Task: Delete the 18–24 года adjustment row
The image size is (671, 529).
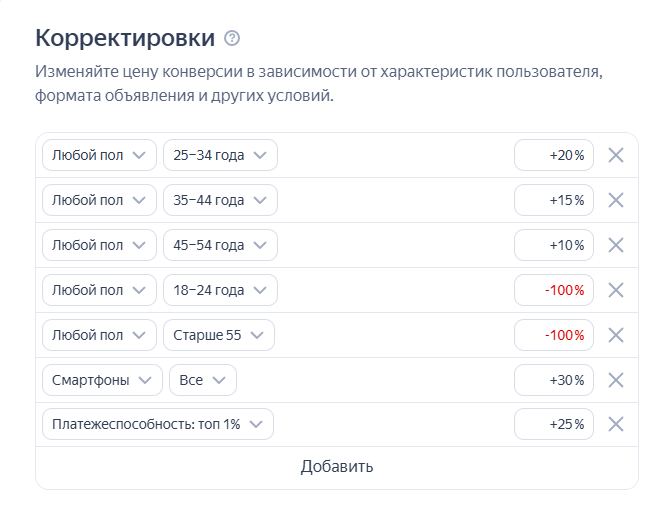Action: 616,290
